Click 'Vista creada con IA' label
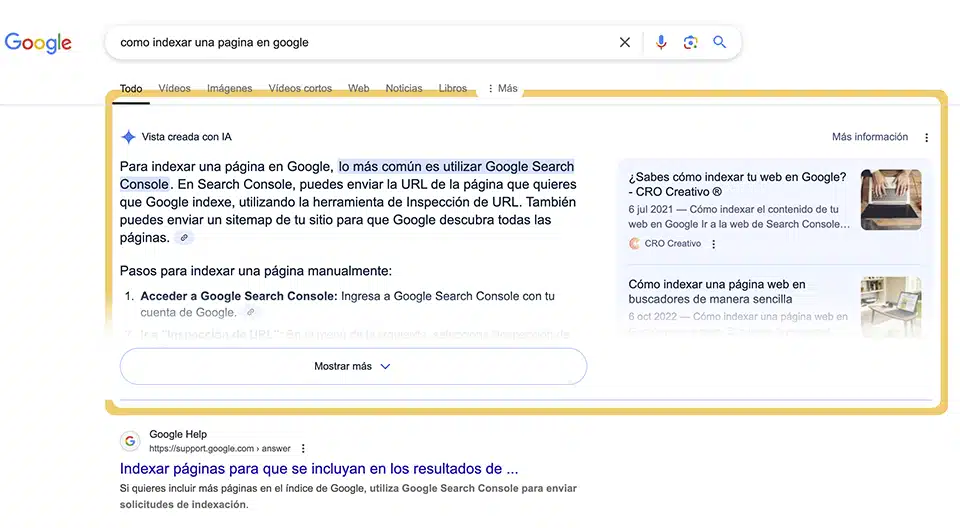The height and width of the screenshot is (528, 960). pyautogui.click(x=187, y=137)
